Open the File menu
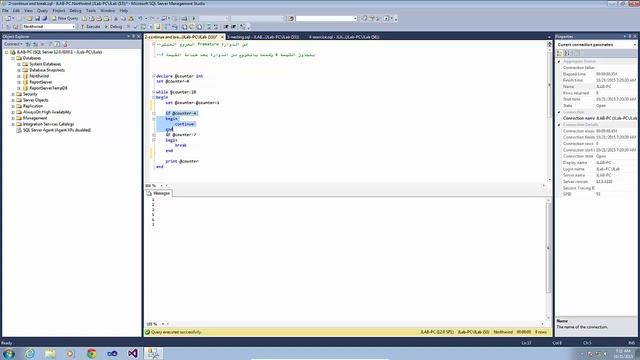This screenshot has width=640, height=360. coord(5,11)
